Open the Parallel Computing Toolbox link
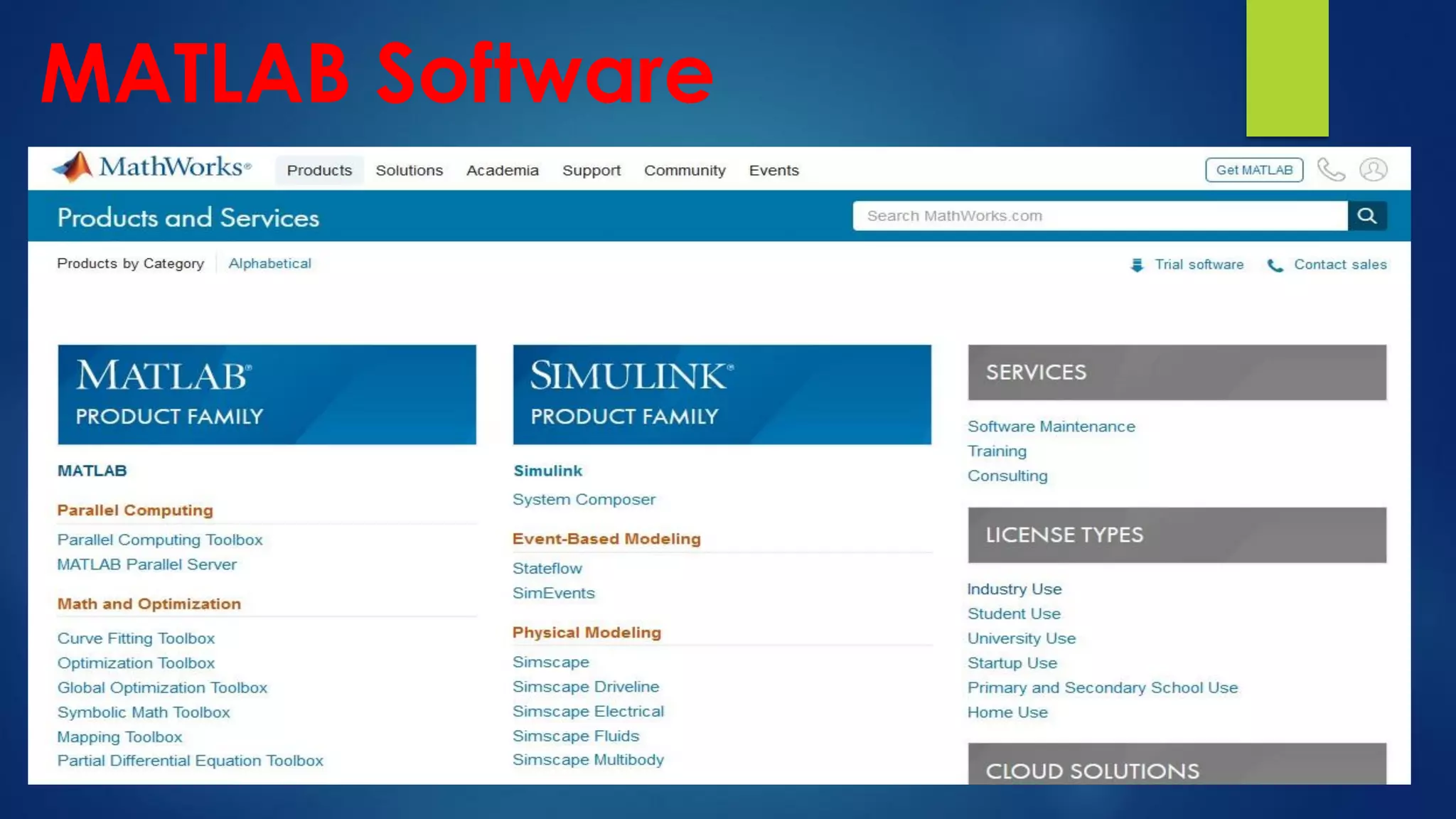 [160, 540]
